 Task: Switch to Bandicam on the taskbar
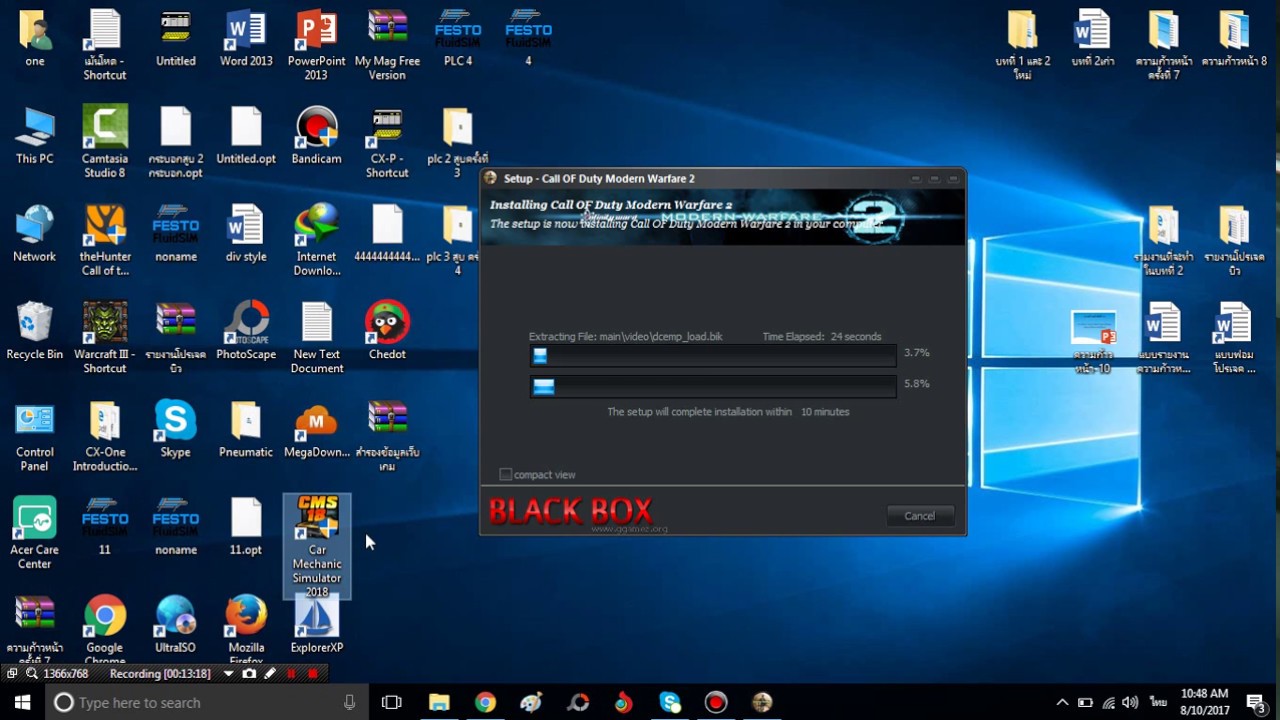pos(716,702)
